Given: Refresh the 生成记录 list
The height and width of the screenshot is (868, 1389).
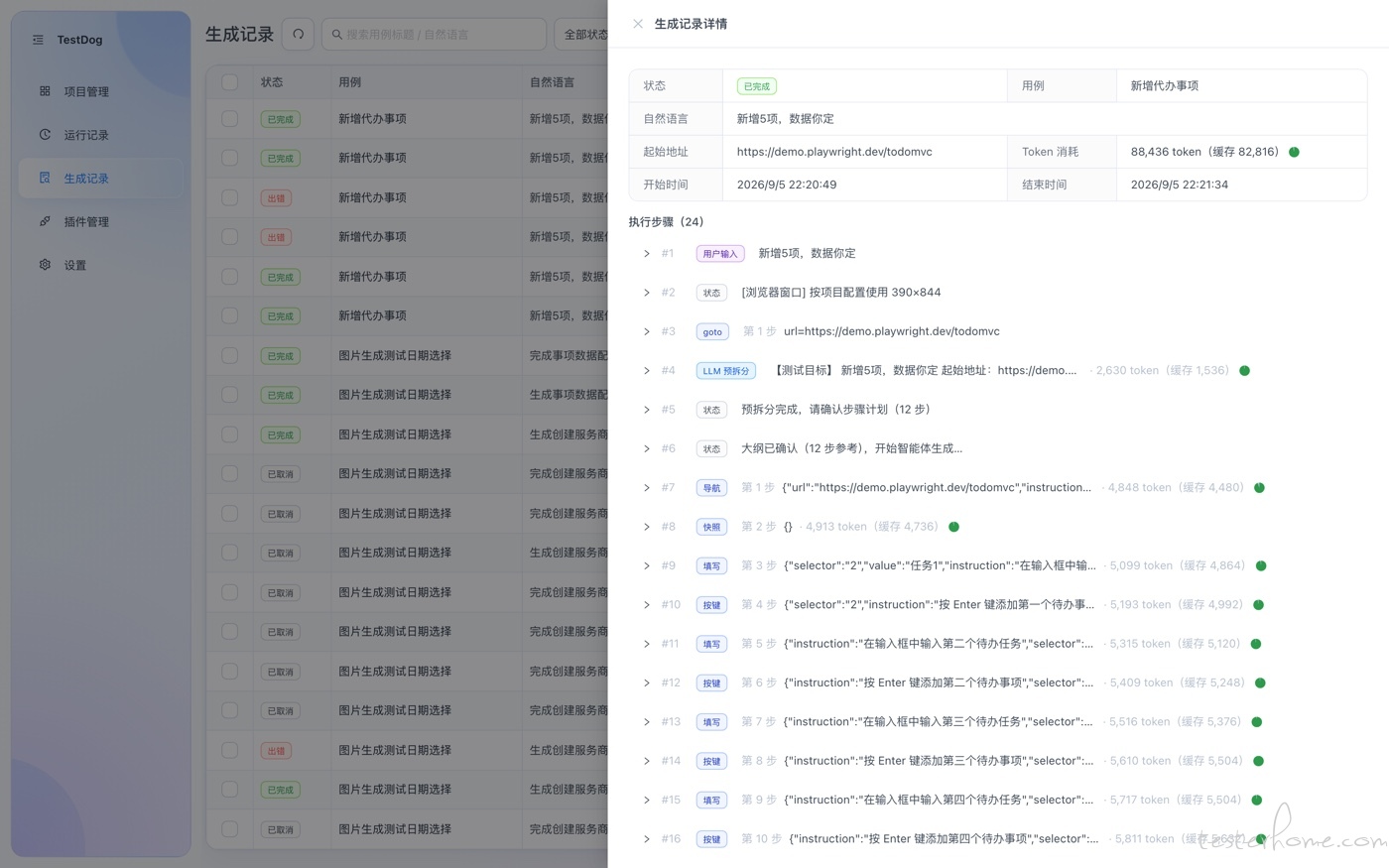Looking at the screenshot, I should click(298, 34).
